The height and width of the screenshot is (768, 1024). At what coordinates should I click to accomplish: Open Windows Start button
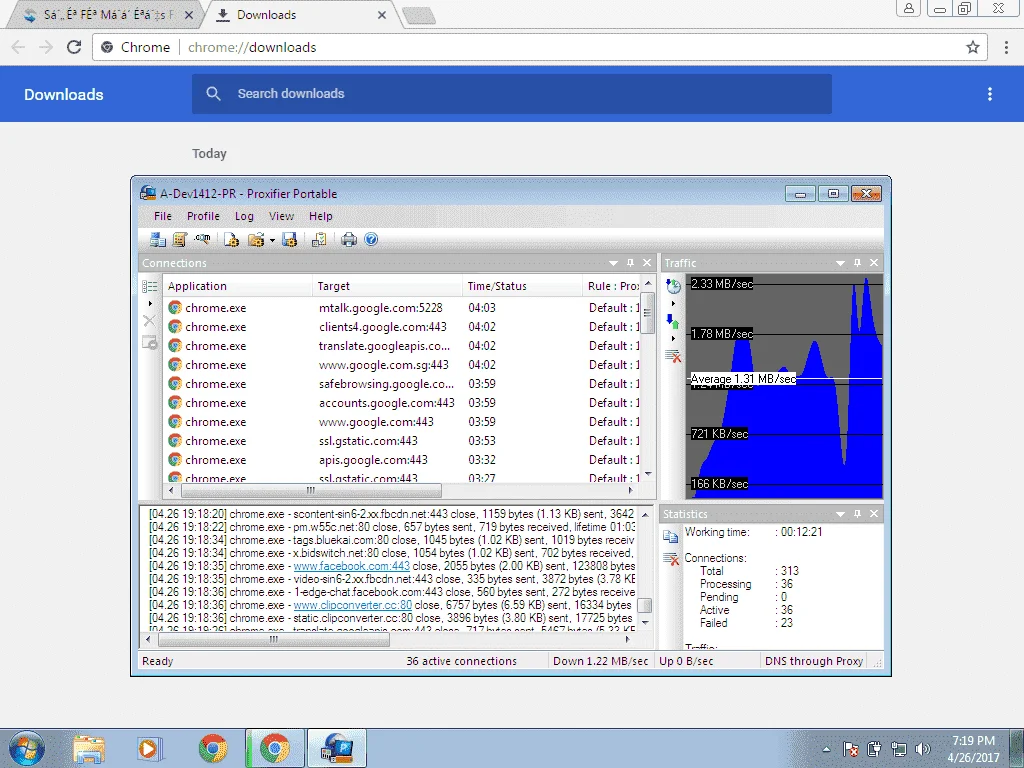tap(27, 748)
